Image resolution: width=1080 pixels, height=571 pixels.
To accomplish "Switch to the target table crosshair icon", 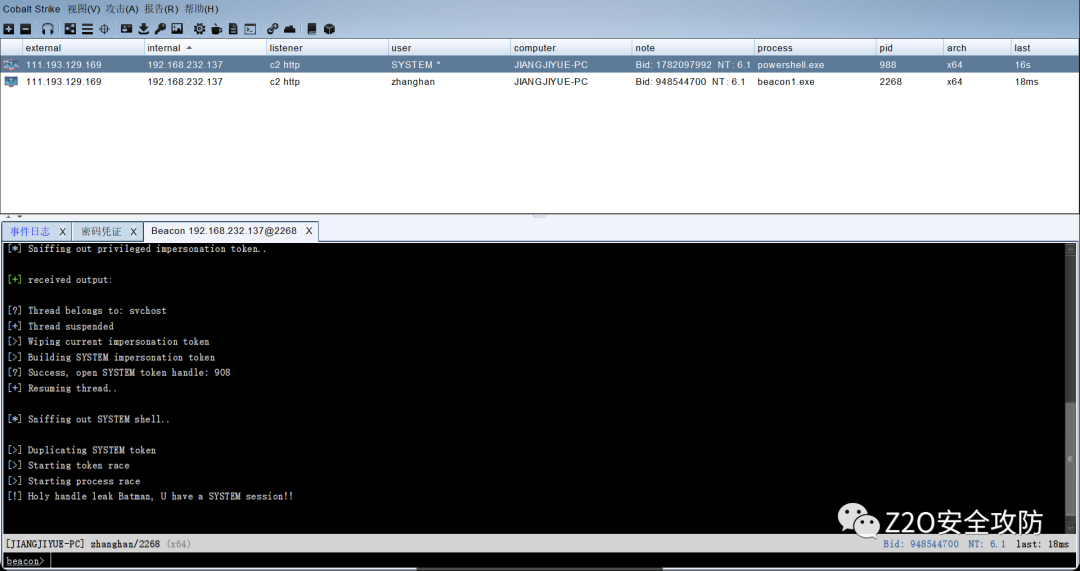I will tap(104, 29).
